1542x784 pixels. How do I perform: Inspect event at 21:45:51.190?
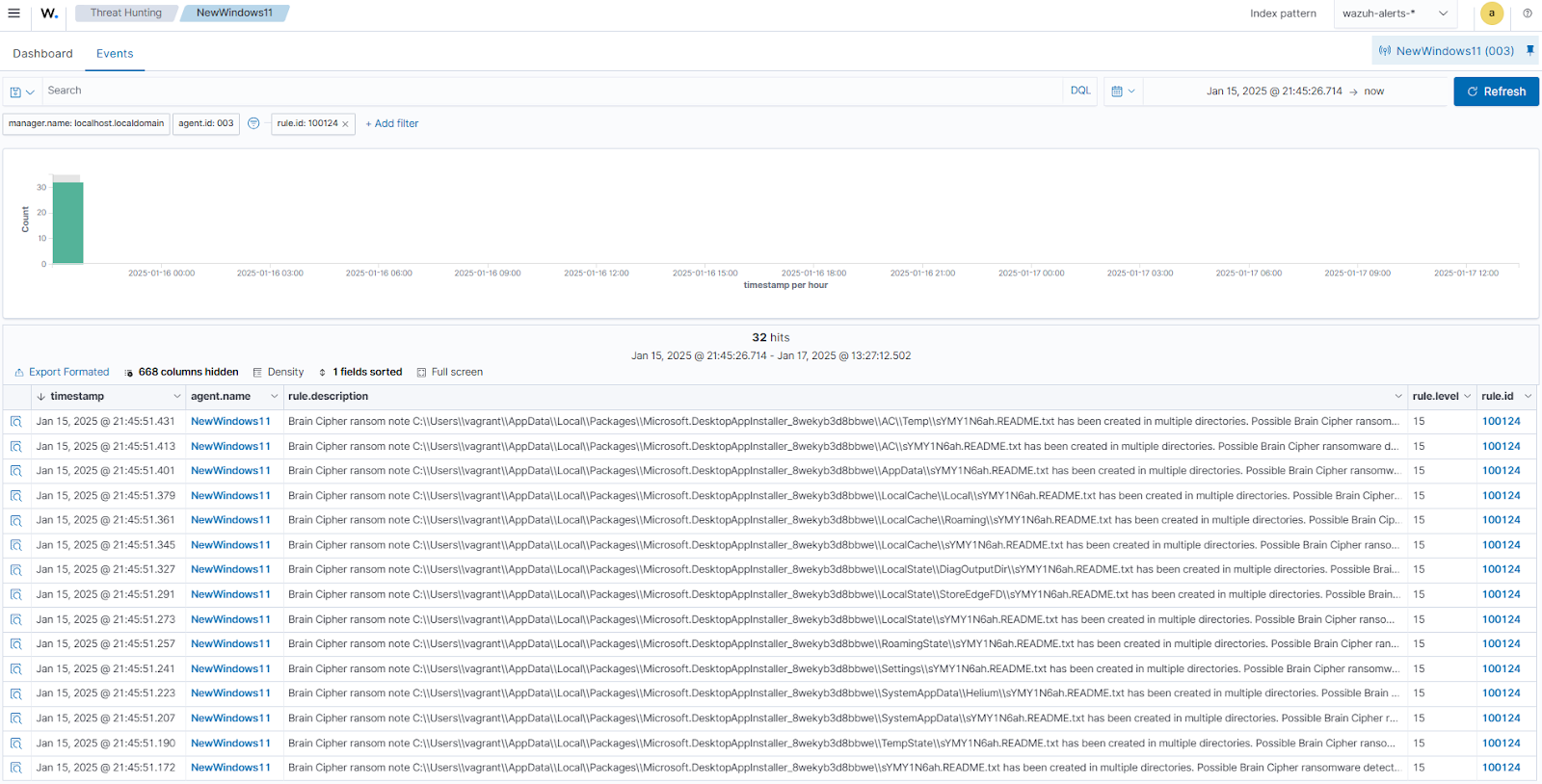coord(16,744)
